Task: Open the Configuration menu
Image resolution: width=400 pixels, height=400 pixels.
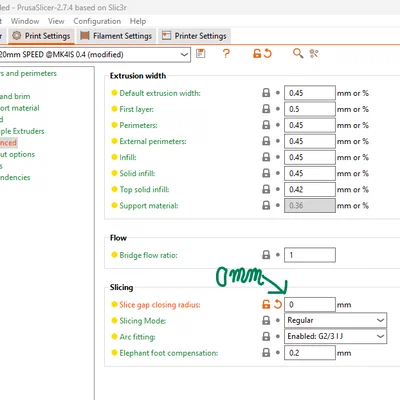Action: [97, 21]
